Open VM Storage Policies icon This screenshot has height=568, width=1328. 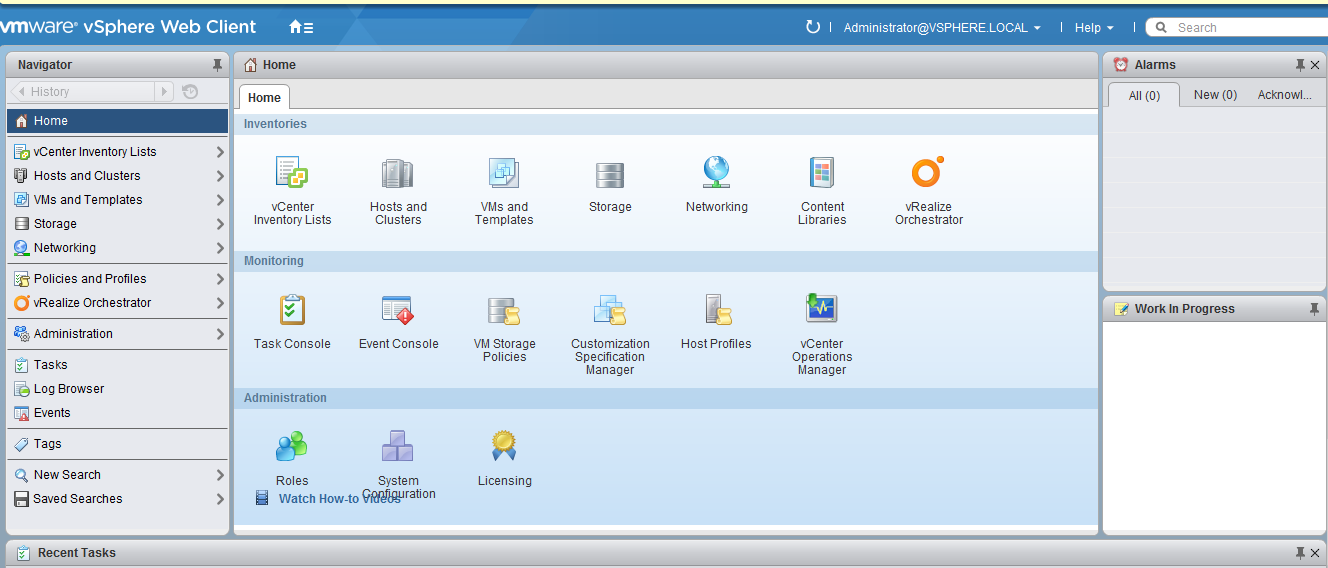click(504, 310)
